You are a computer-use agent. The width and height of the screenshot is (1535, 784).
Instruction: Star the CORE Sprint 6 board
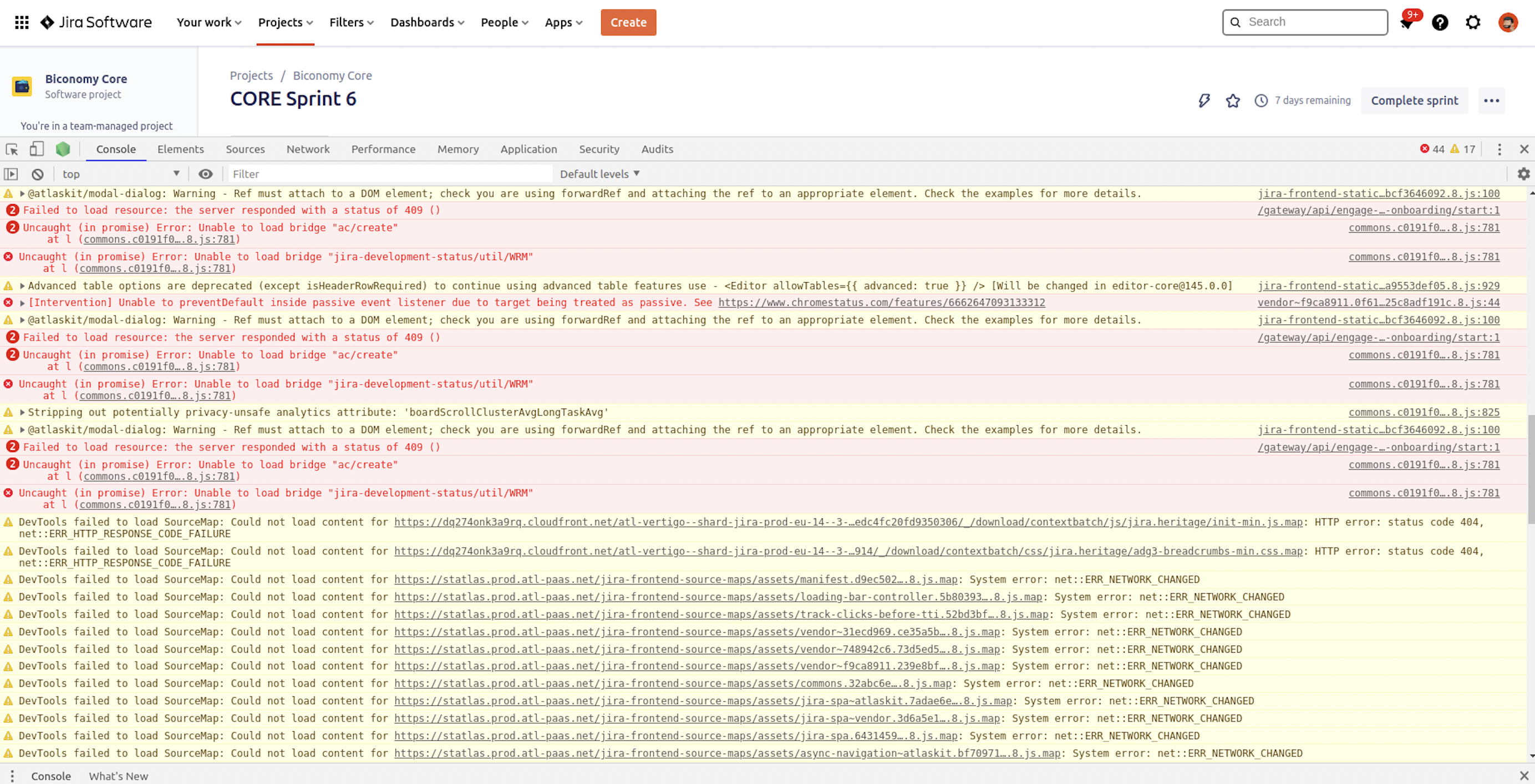tap(1233, 101)
